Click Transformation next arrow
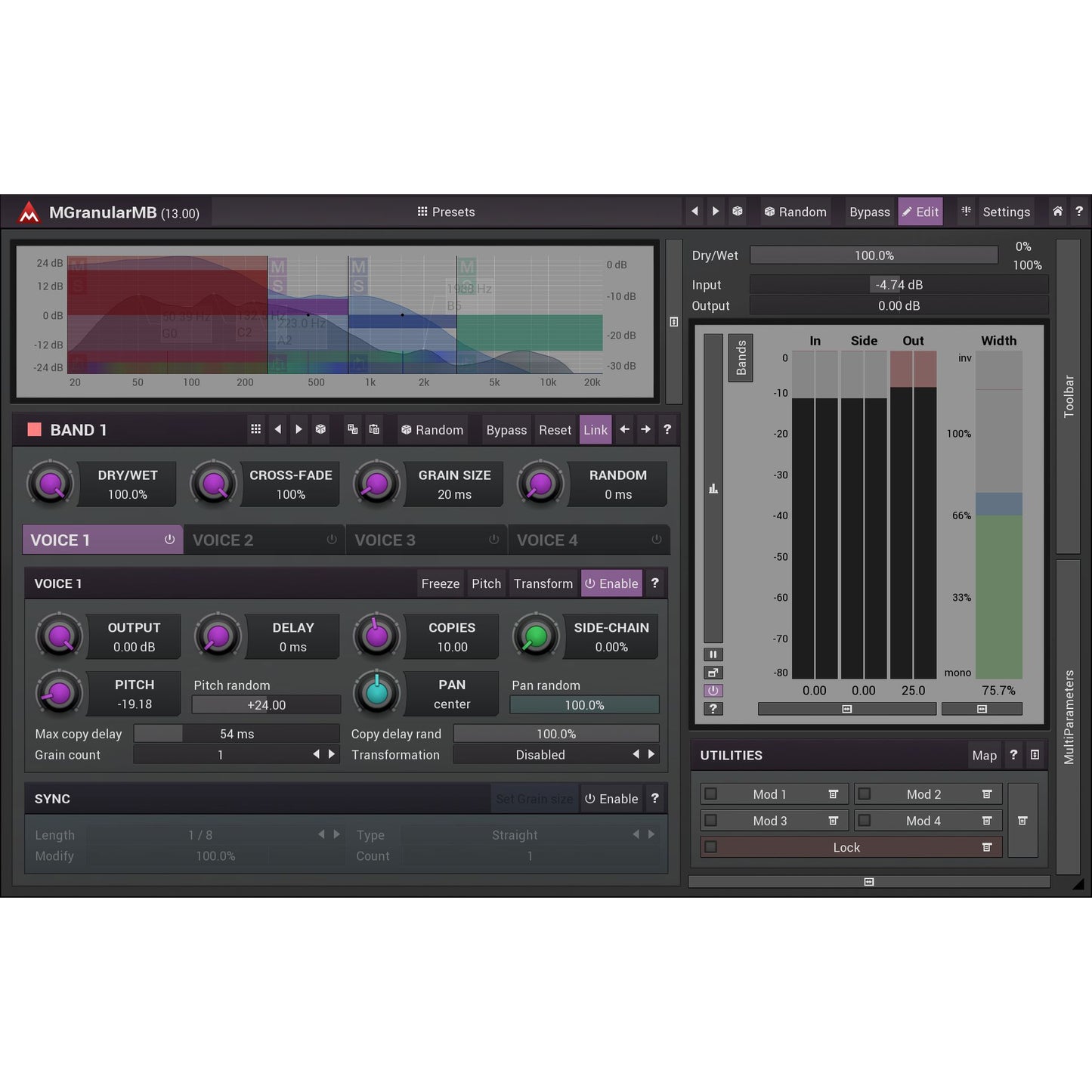1092x1092 pixels. [x=651, y=754]
